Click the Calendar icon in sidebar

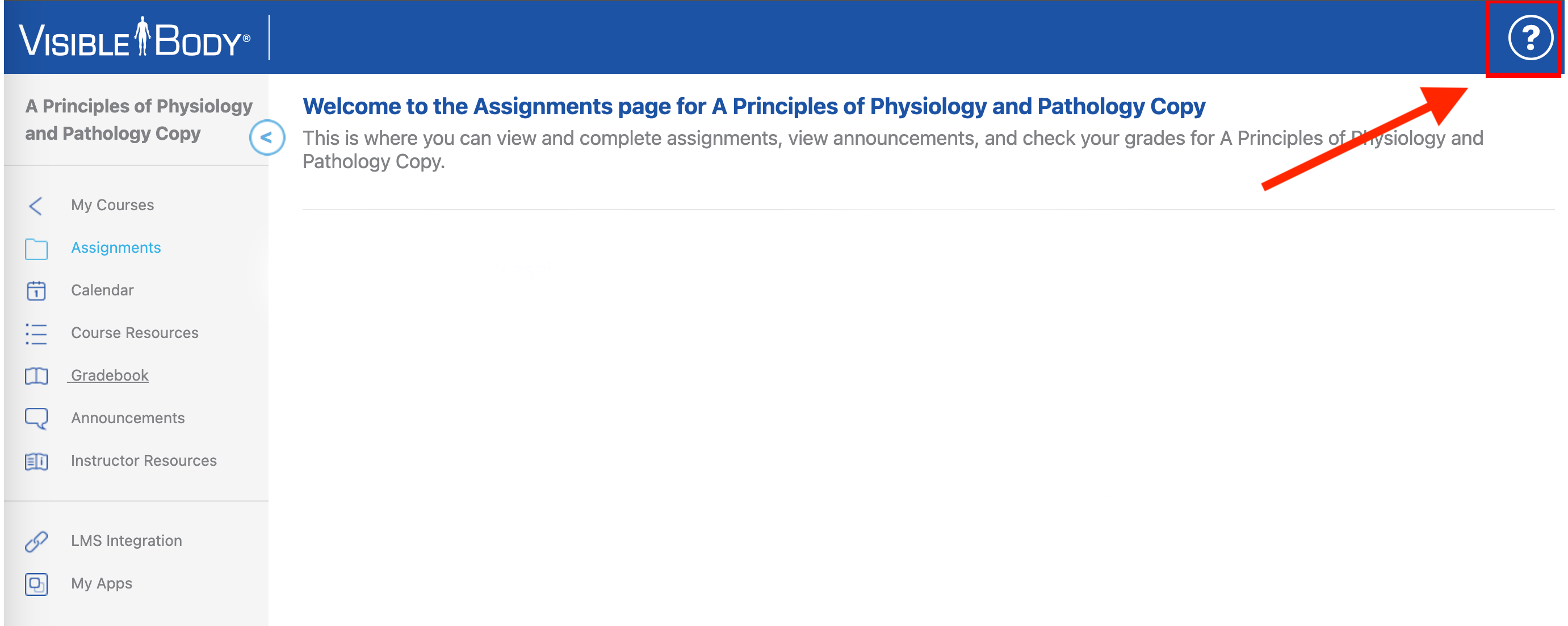coord(36,291)
